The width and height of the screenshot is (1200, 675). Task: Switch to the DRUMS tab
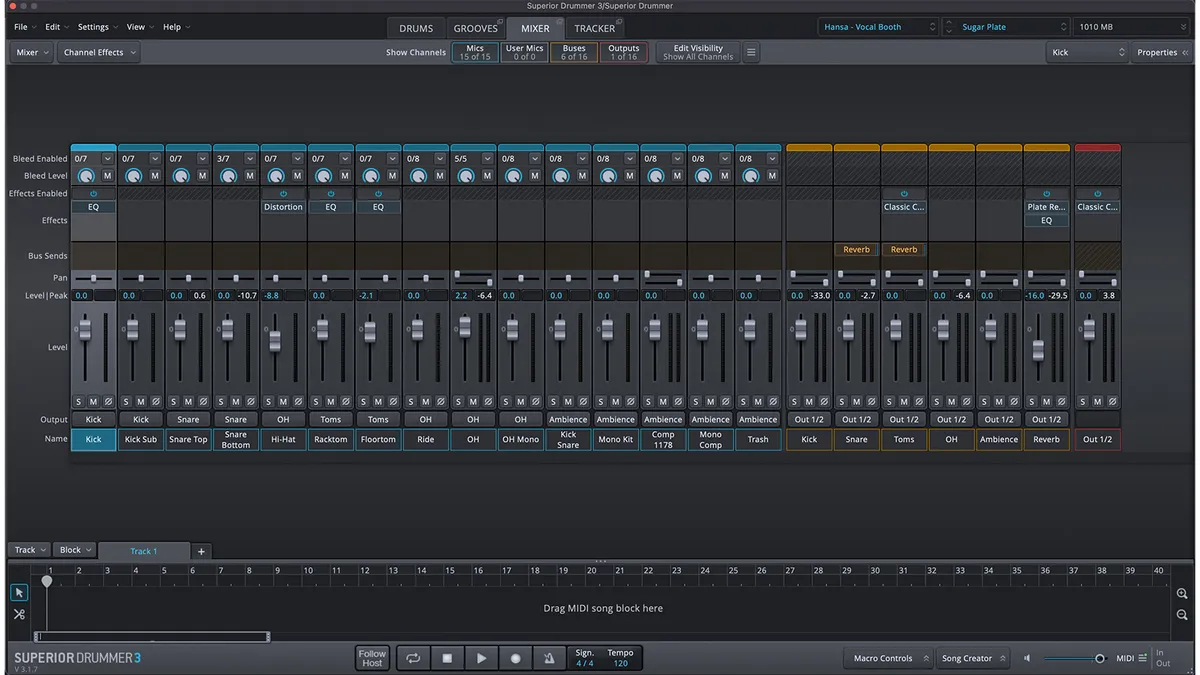[416, 28]
